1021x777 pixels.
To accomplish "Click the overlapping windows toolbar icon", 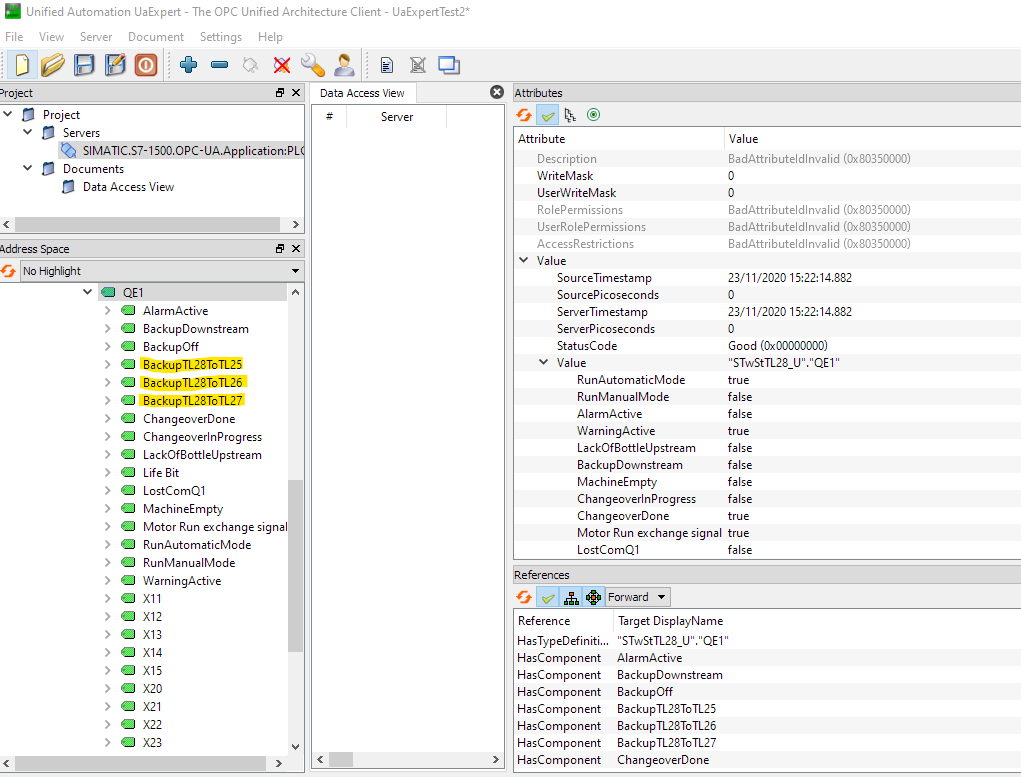I will point(449,65).
